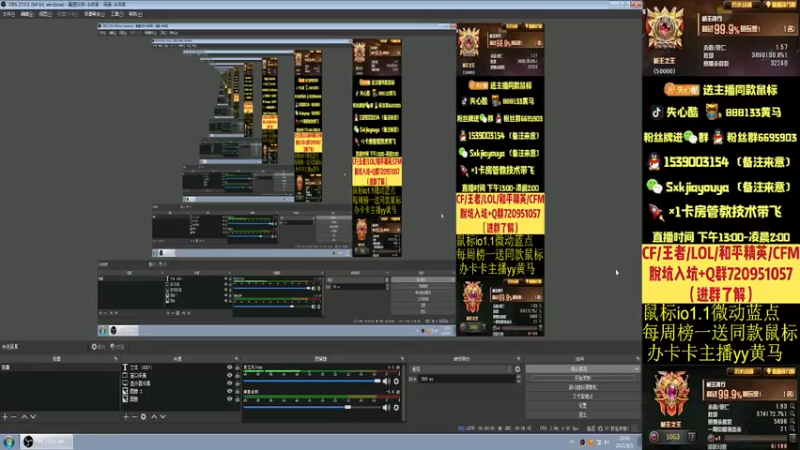This screenshot has height=450, width=800.
Task: Move the scene down in Scenes list
Action: click(33, 417)
